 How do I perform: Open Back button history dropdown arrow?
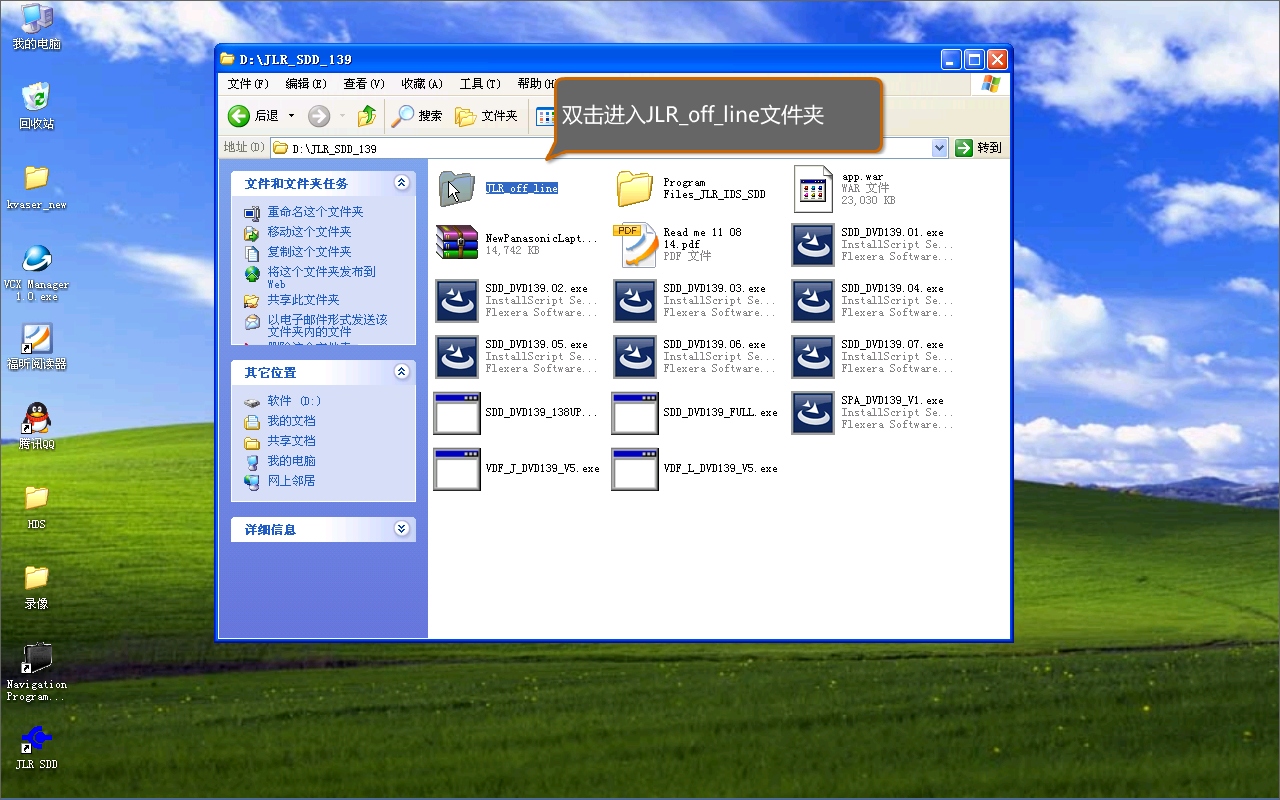291,116
